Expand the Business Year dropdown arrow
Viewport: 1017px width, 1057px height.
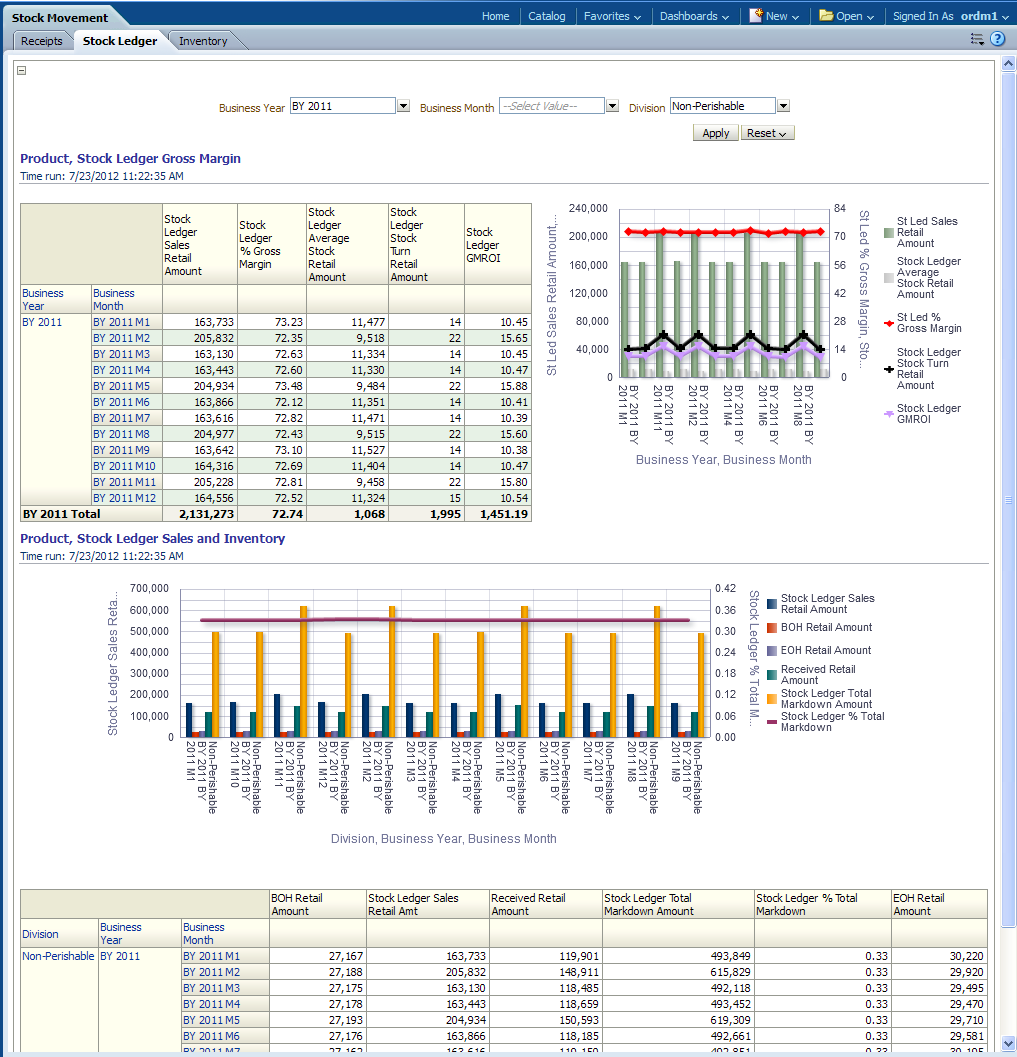pos(403,106)
